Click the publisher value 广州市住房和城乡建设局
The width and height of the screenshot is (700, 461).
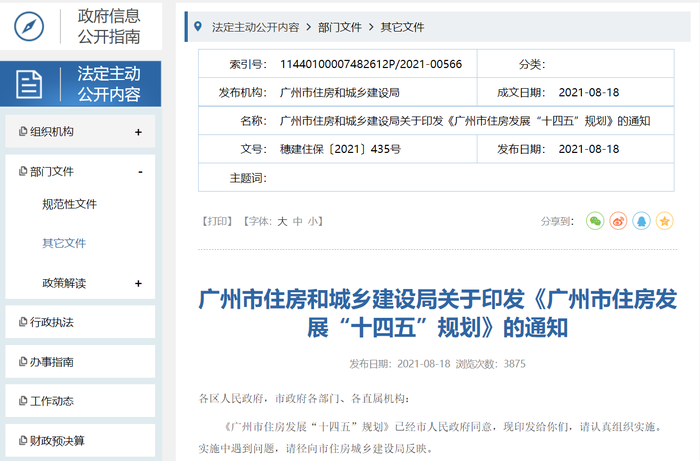pyautogui.click(x=339, y=92)
